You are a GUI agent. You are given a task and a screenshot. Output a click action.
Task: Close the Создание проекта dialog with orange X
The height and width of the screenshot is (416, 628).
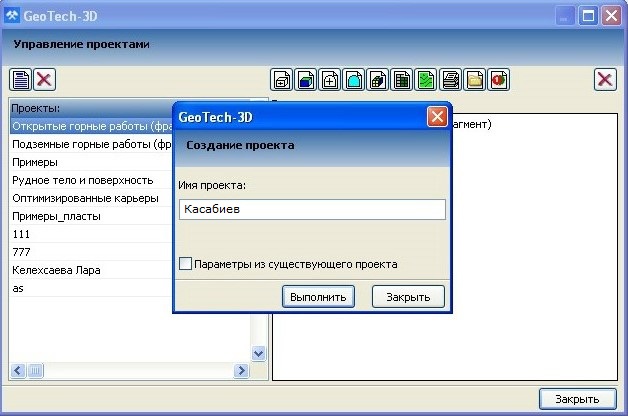point(437,117)
